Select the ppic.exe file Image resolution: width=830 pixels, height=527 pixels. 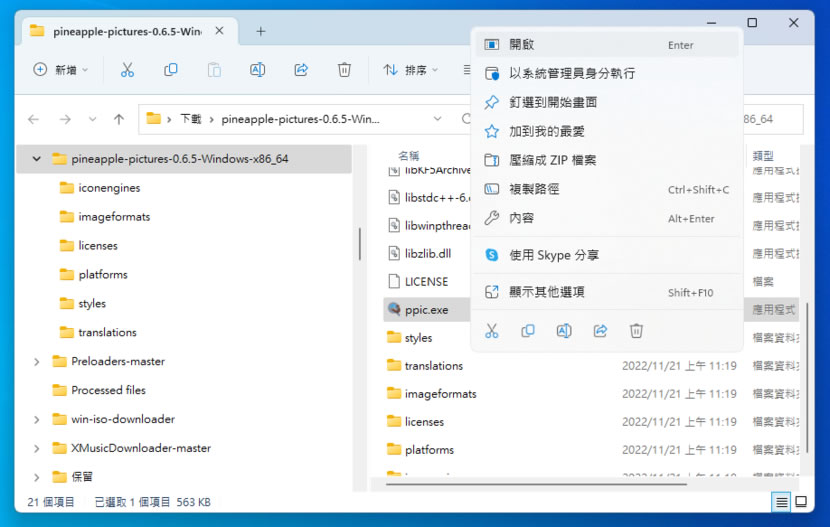[426, 310]
